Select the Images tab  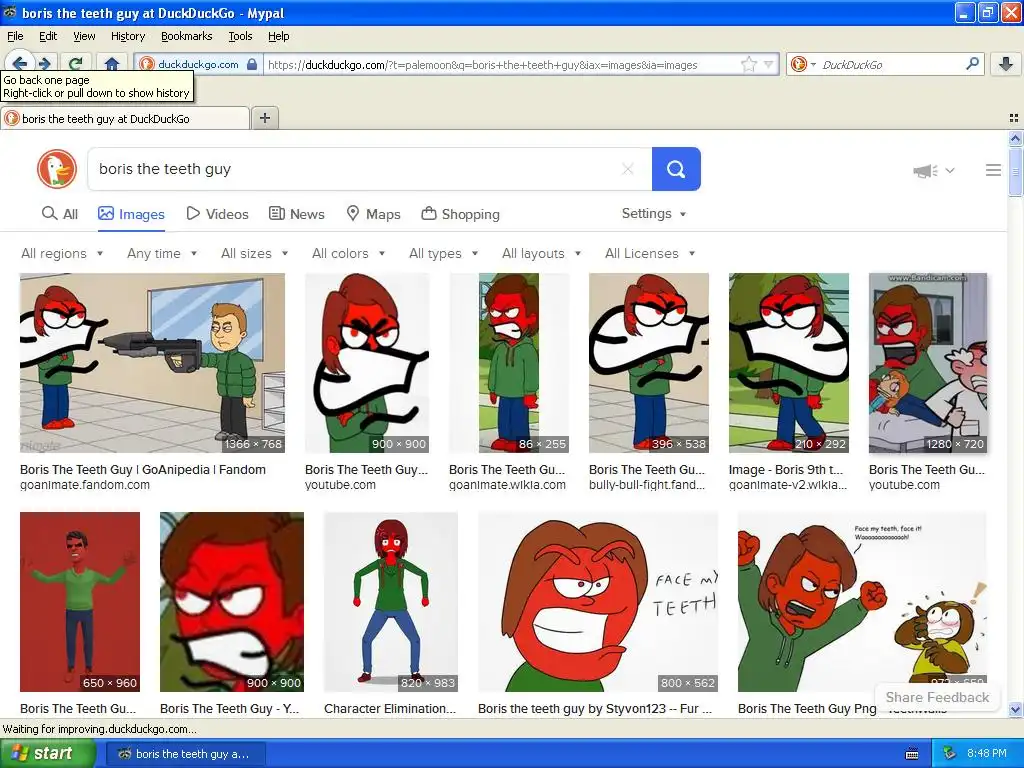click(x=131, y=214)
